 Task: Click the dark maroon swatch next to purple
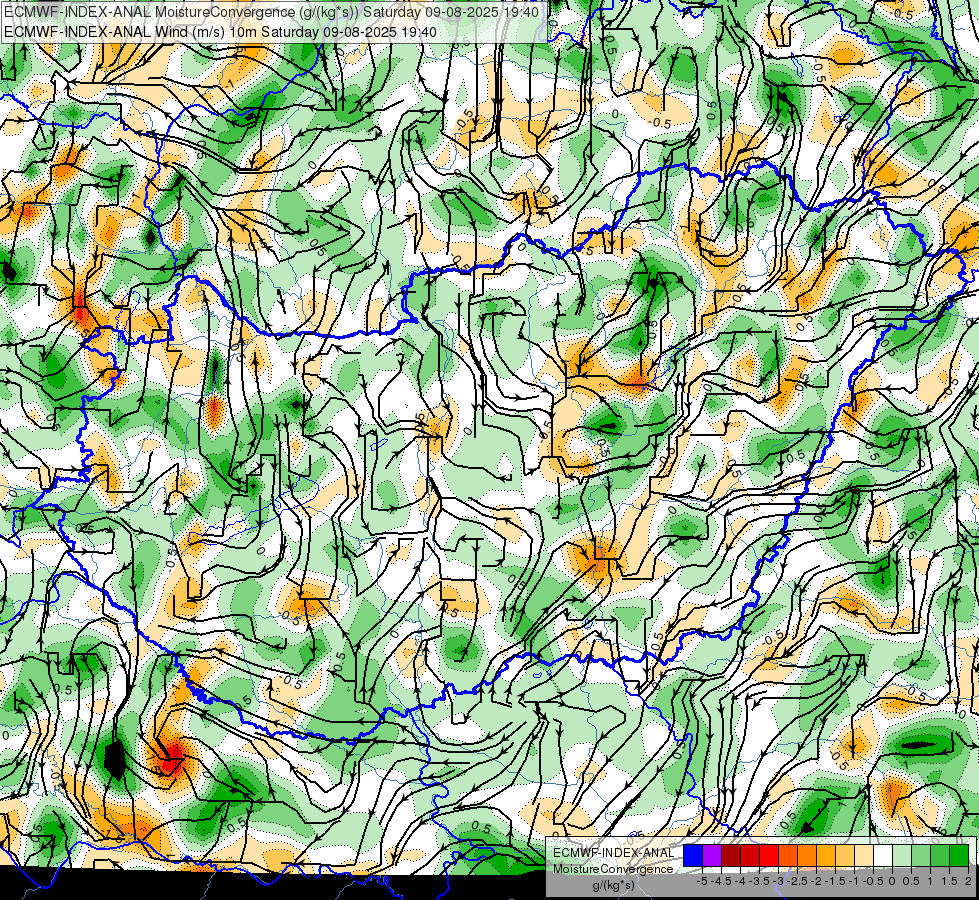pos(731,856)
